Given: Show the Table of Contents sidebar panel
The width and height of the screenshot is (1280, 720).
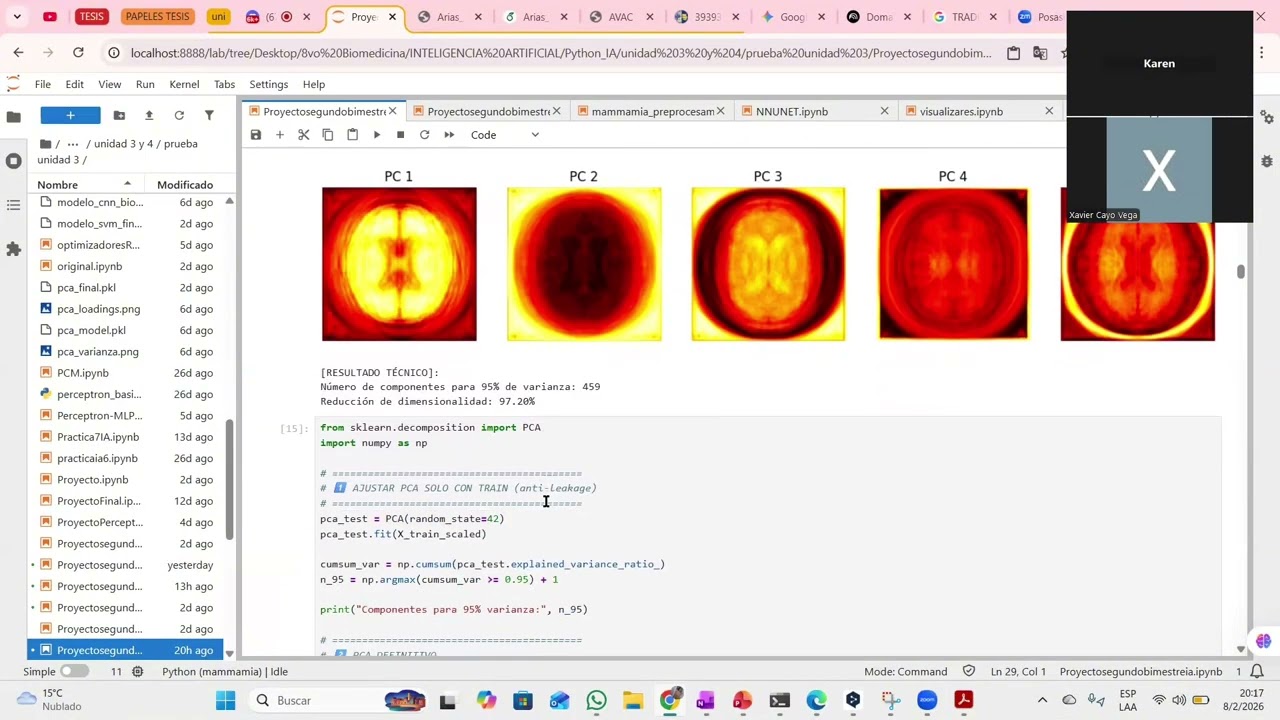Looking at the screenshot, I should (14, 205).
